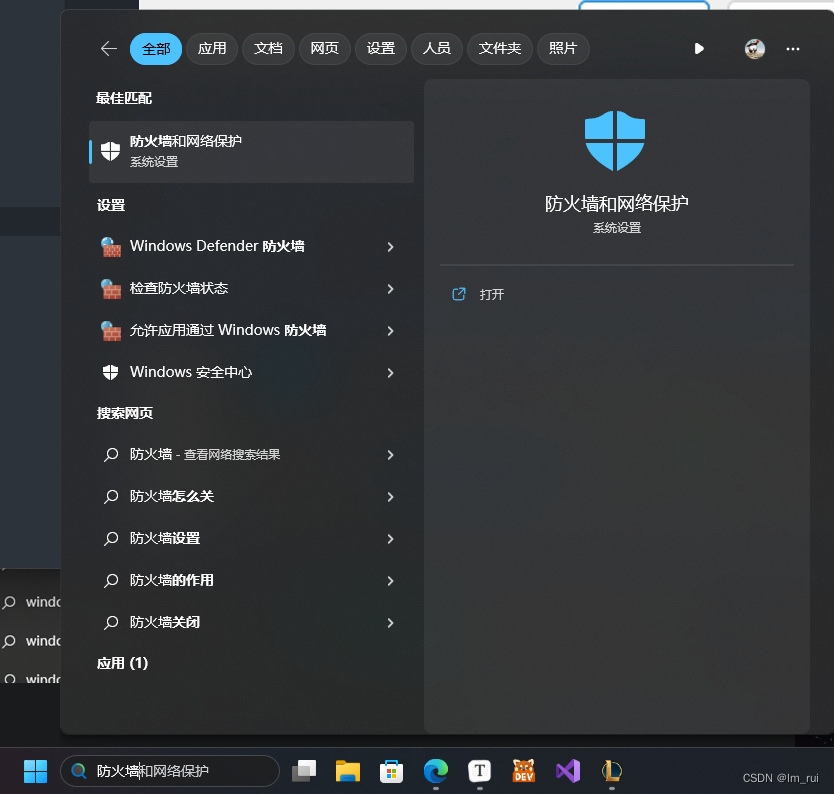Click the taskbar search box
This screenshot has height=794, width=834.
(170, 771)
